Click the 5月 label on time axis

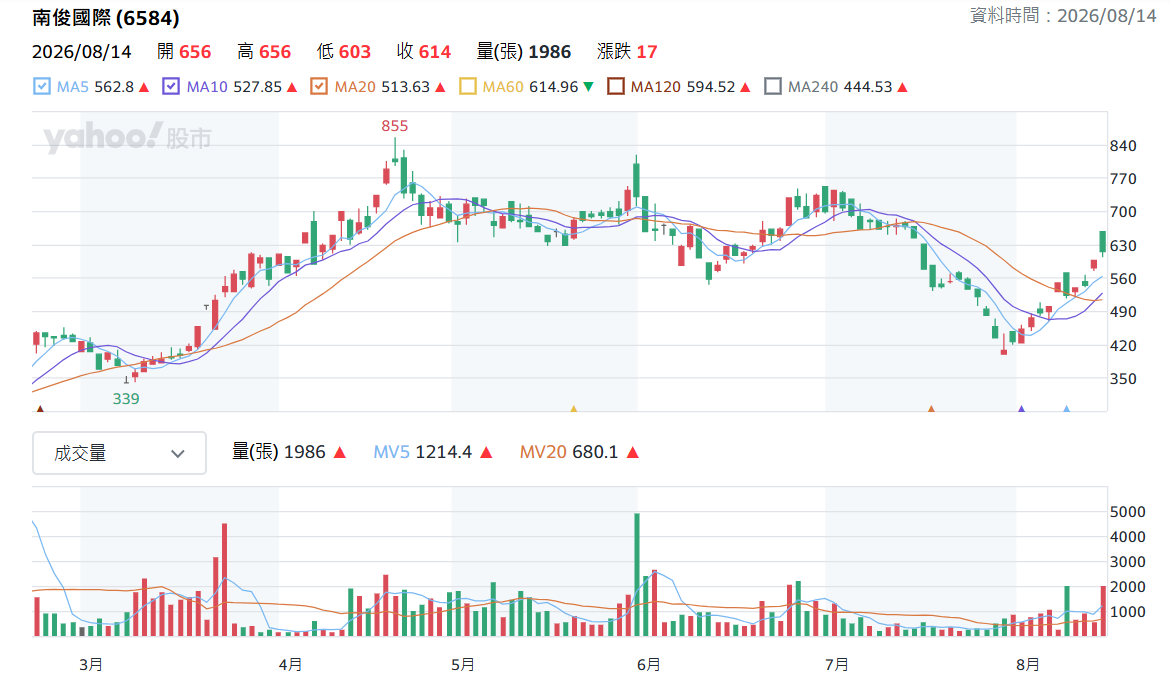pos(463,664)
